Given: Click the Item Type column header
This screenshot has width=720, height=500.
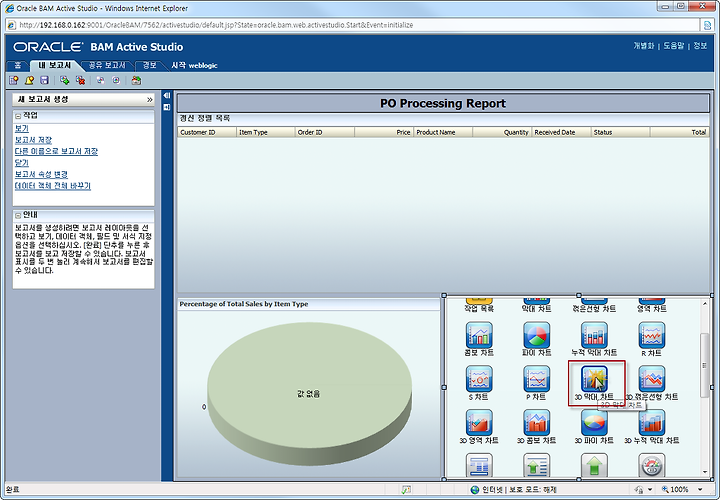Looking at the screenshot, I should point(265,132).
